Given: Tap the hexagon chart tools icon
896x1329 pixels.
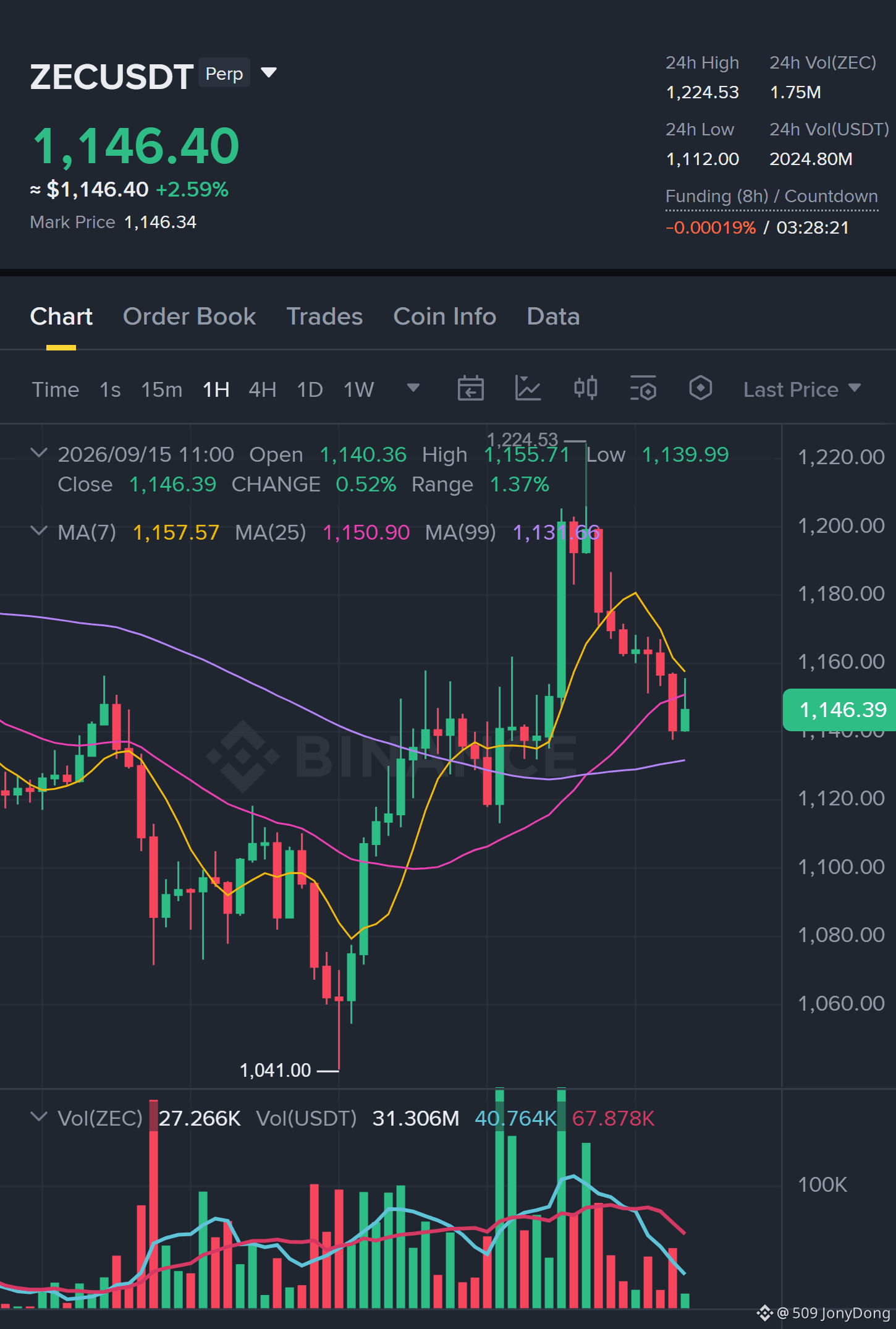Looking at the screenshot, I should point(701,389).
